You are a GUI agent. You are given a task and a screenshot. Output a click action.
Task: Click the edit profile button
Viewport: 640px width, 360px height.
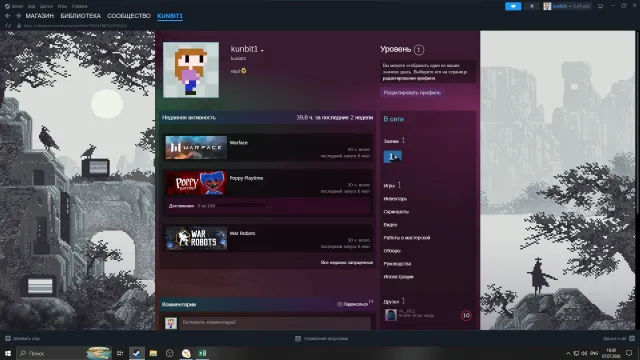pos(412,93)
